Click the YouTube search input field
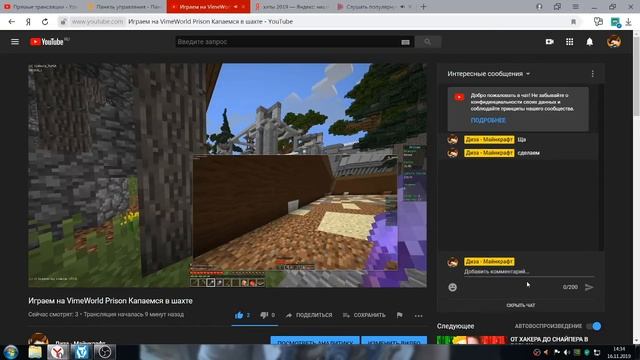Image resolution: width=640 pixels, height=360 pixels. tap(289, 42)
